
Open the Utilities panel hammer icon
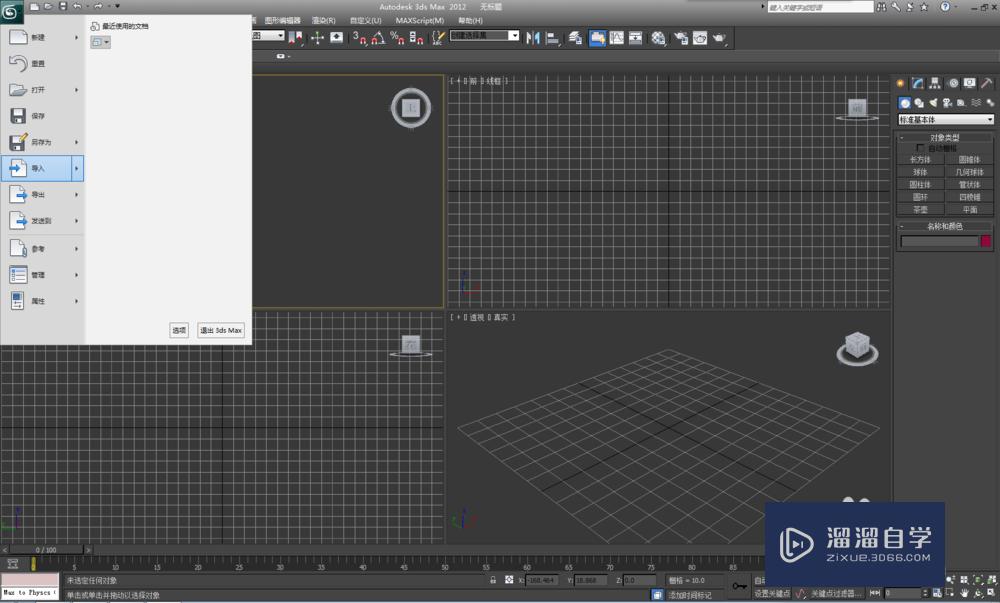(987, 83)
